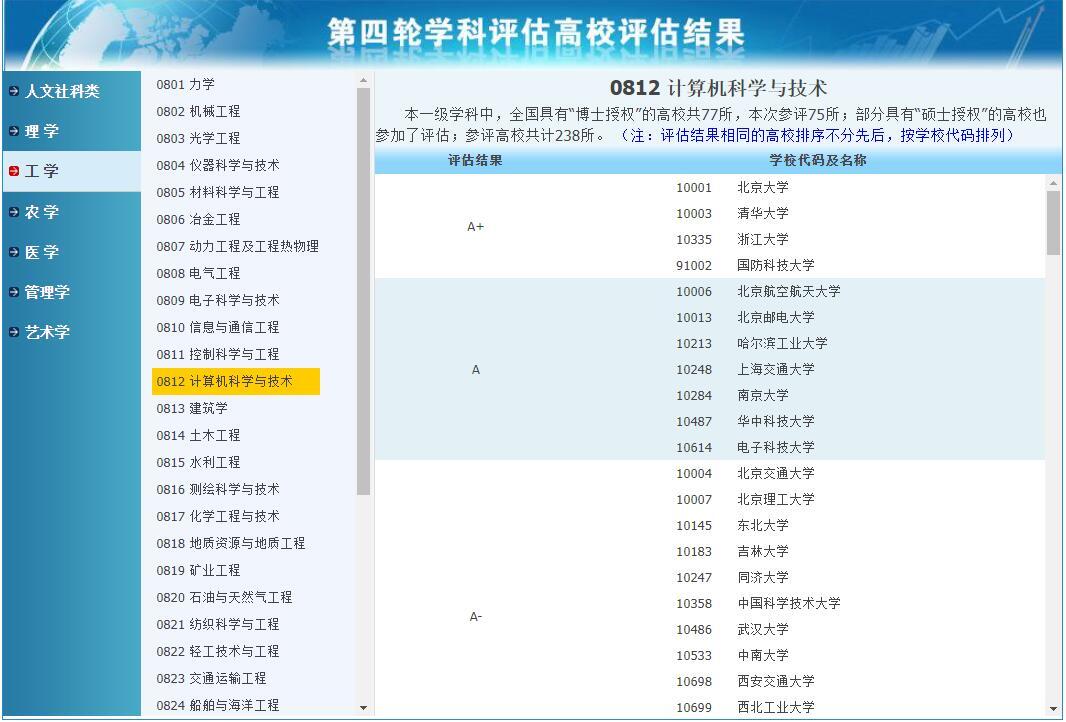
Task: Select 0801 力学 in the discipline list
Action: coord(185,85)
